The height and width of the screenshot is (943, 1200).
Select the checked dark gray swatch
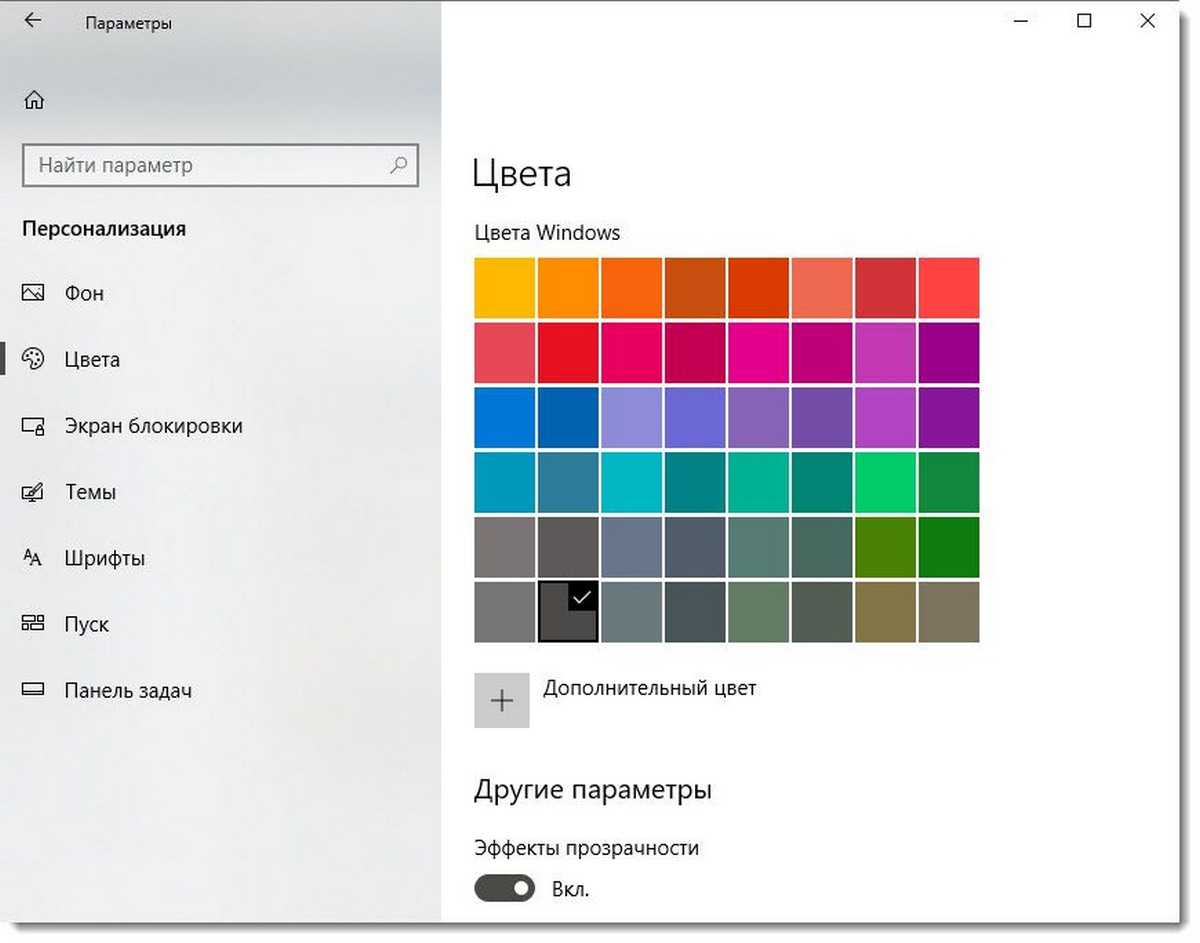point(568,612)
